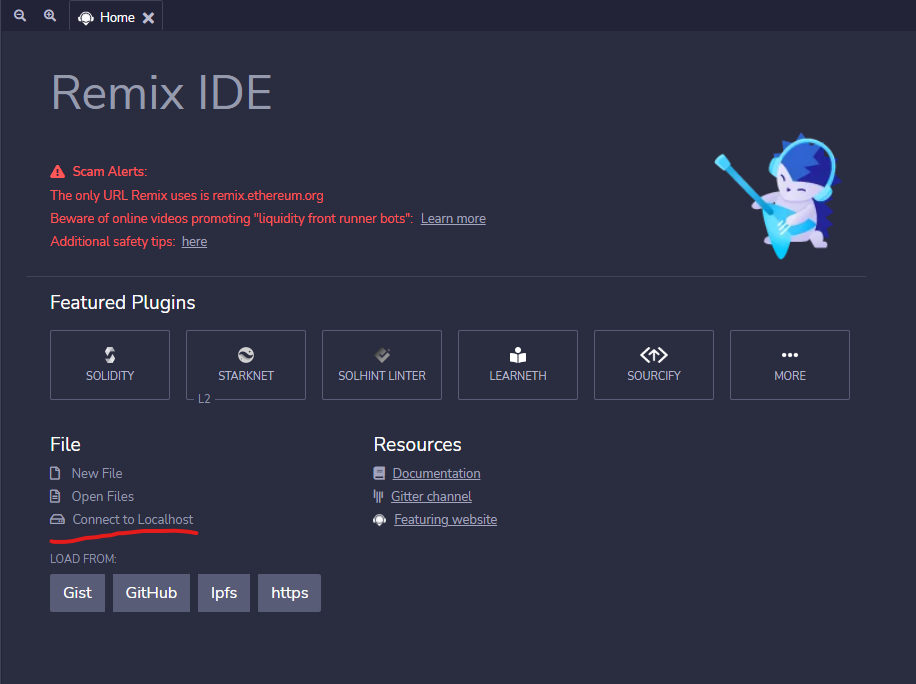Click the Scam Alerts warning triangle icon
This screenshot has height=684, width=916.
57,171
